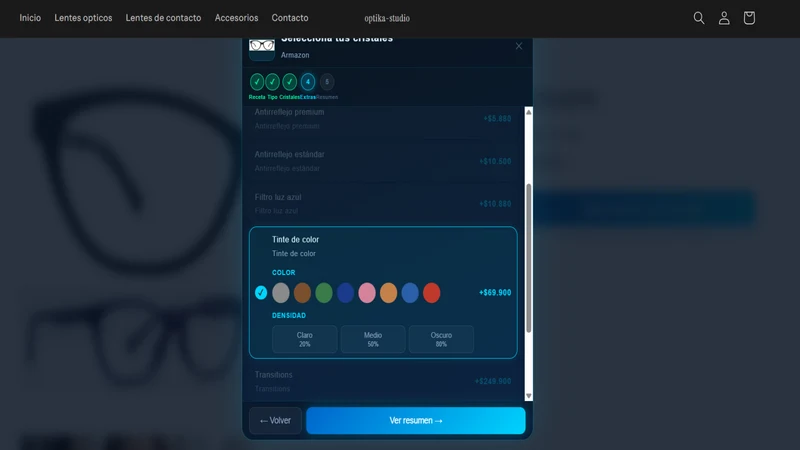800x450 pixels.
Task: Click Ver resumen button
Action: 416,420
